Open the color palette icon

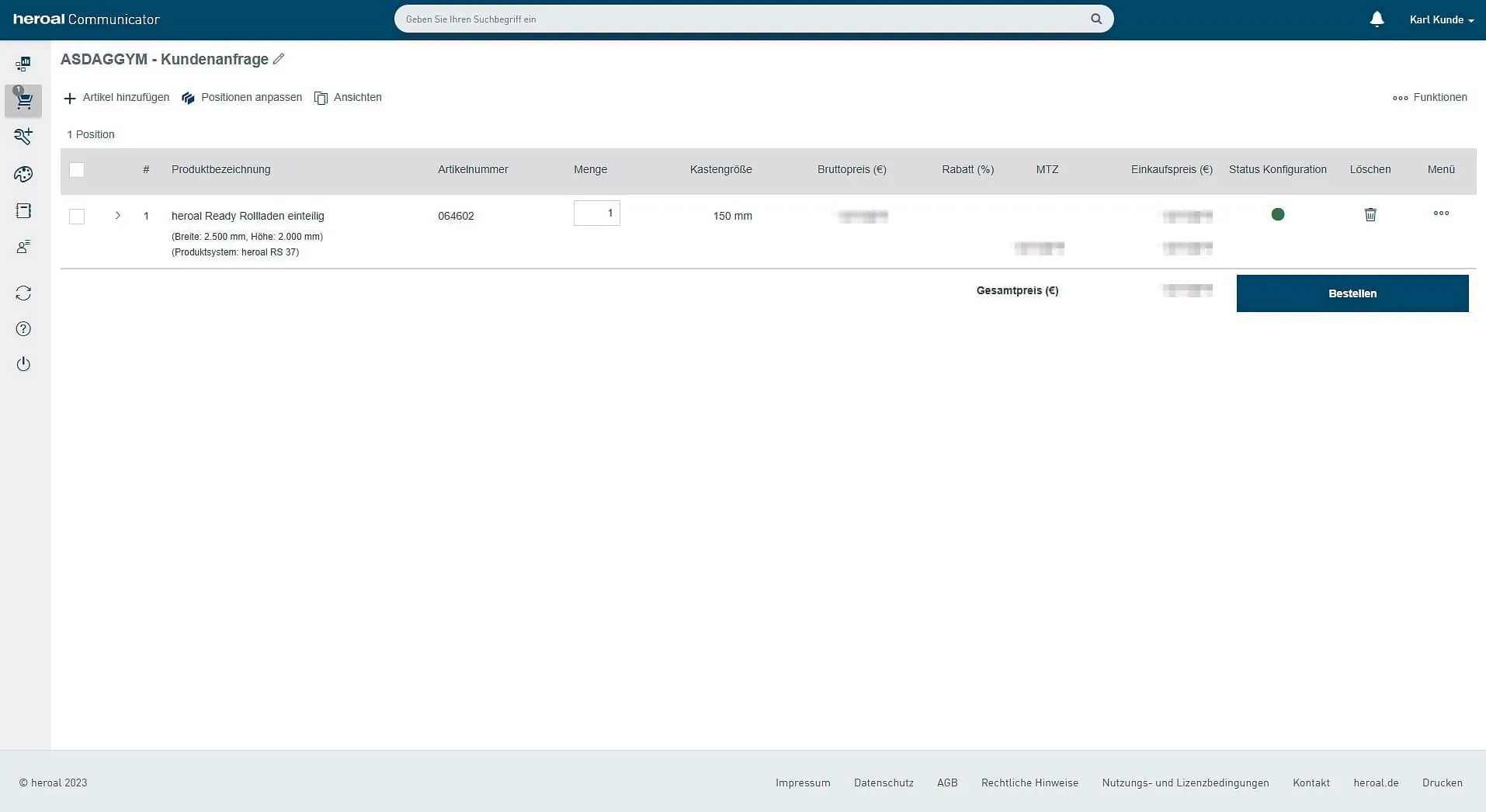(23, 174)
